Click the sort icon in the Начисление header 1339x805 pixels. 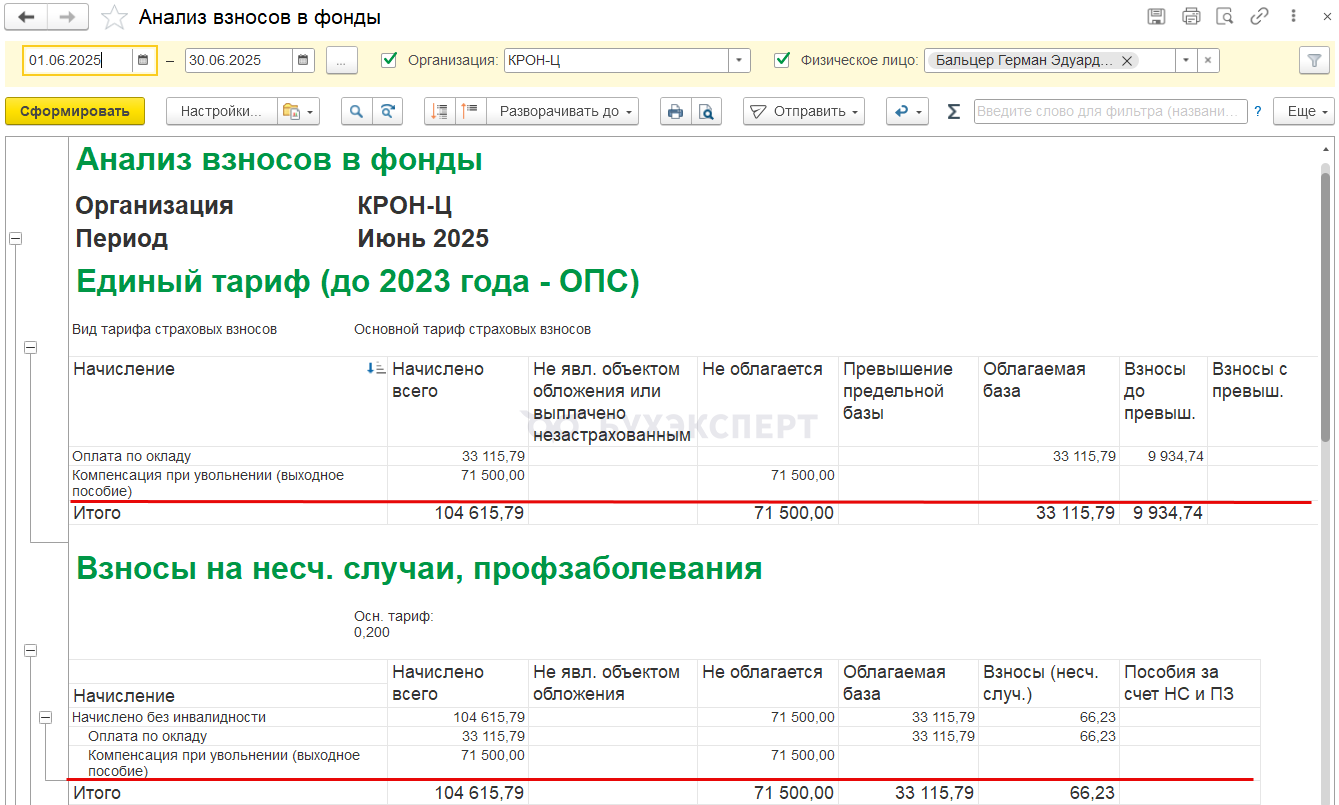coord(376,369)
